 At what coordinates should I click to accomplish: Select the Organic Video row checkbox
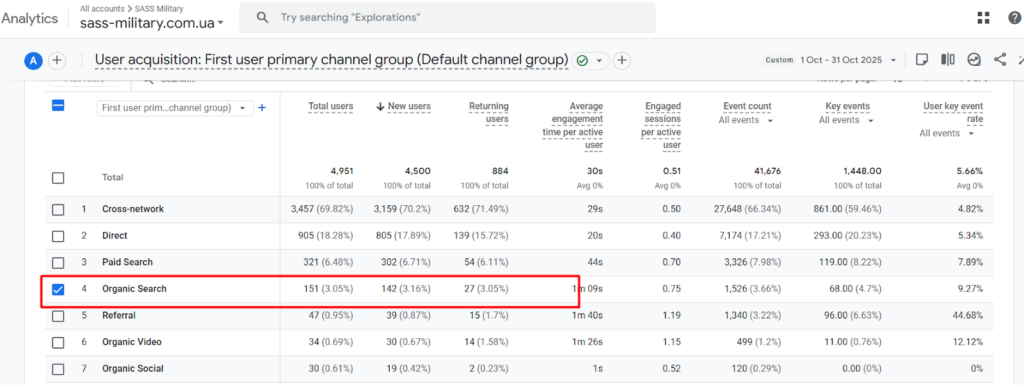click(x=58, y=342)
